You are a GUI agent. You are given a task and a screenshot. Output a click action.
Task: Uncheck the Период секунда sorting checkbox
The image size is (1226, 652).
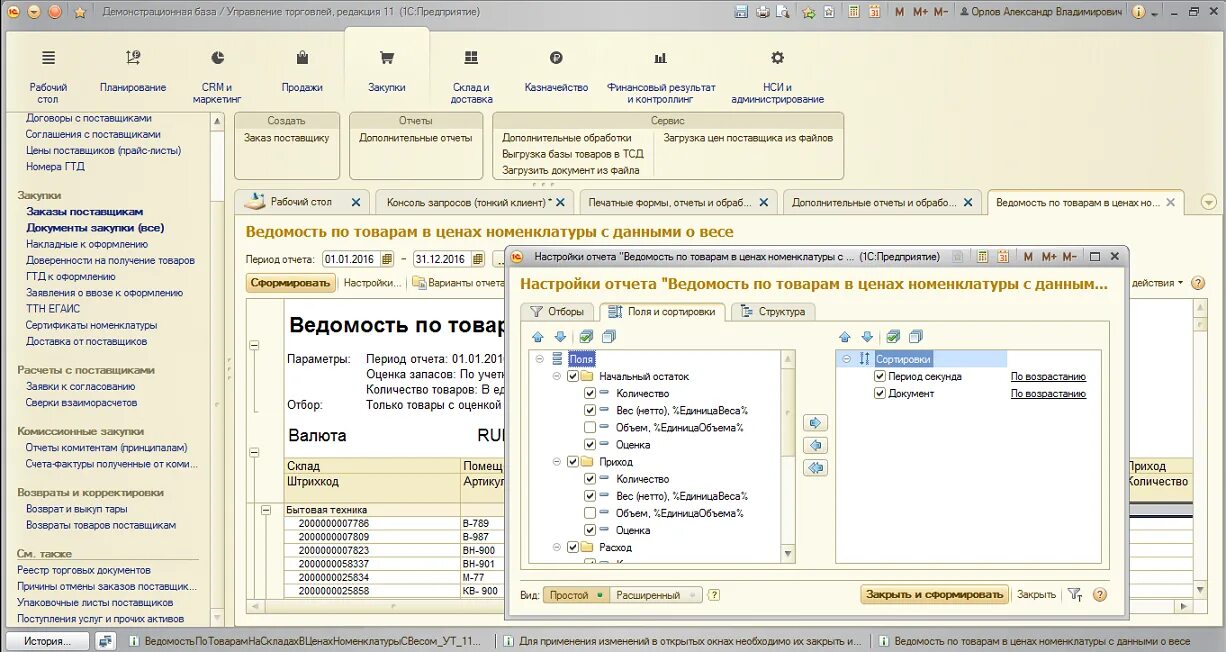pos(880,377)
